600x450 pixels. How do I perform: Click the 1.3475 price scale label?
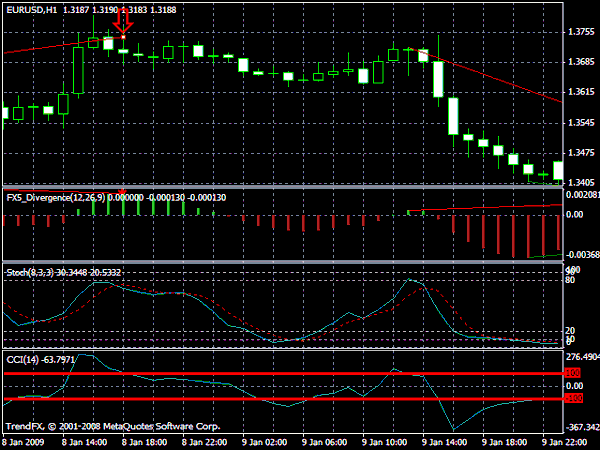click(x=581, y=153)
